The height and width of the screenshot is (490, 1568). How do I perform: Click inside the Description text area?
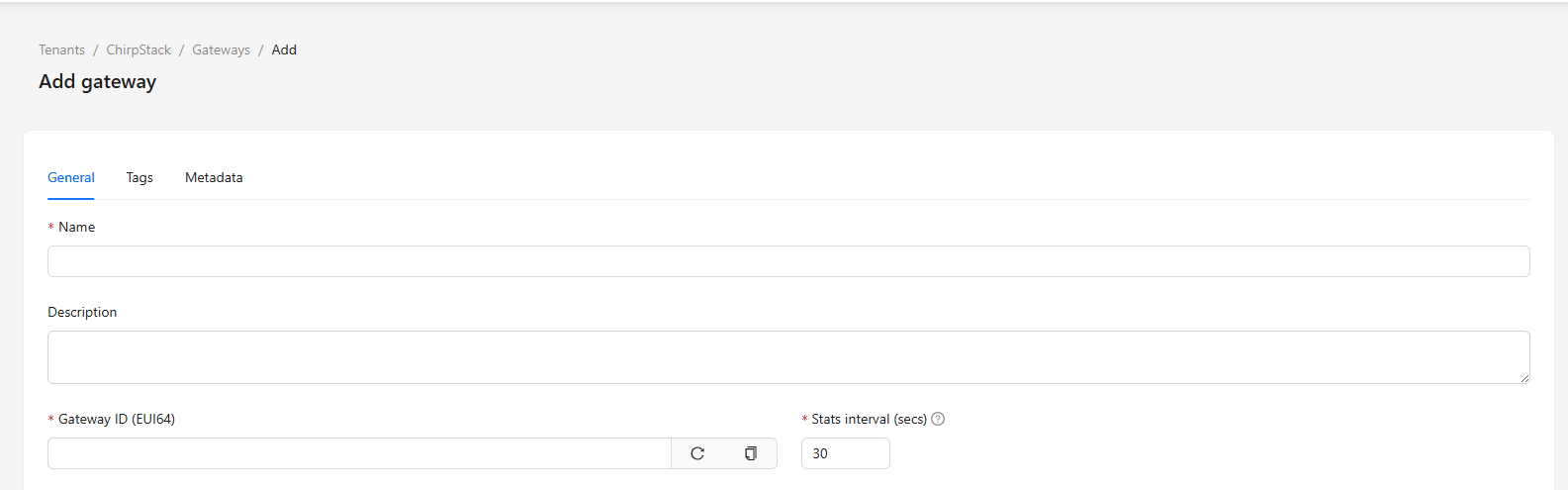click(788, 357)
